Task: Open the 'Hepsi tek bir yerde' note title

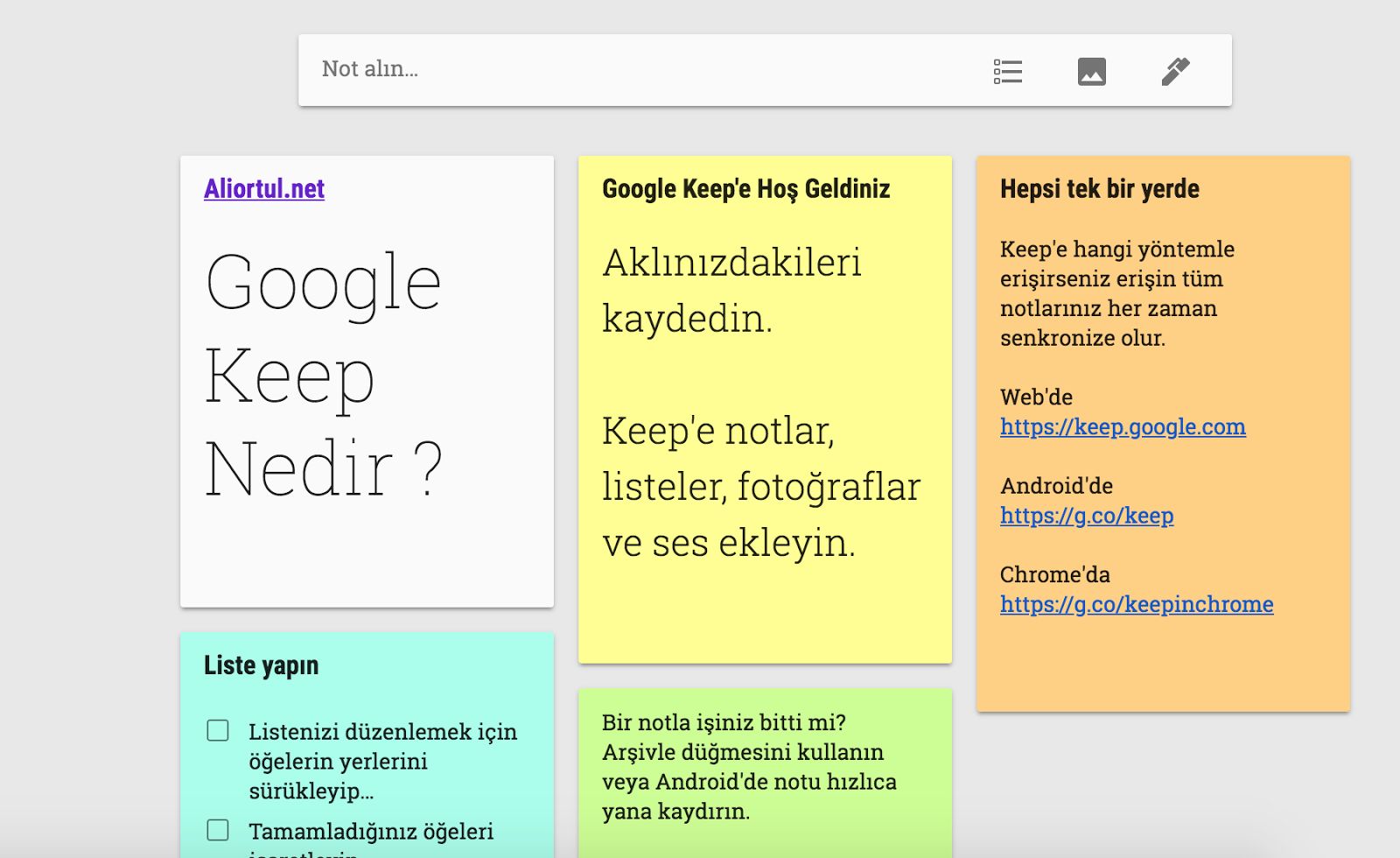Action: pos(1099,188)
